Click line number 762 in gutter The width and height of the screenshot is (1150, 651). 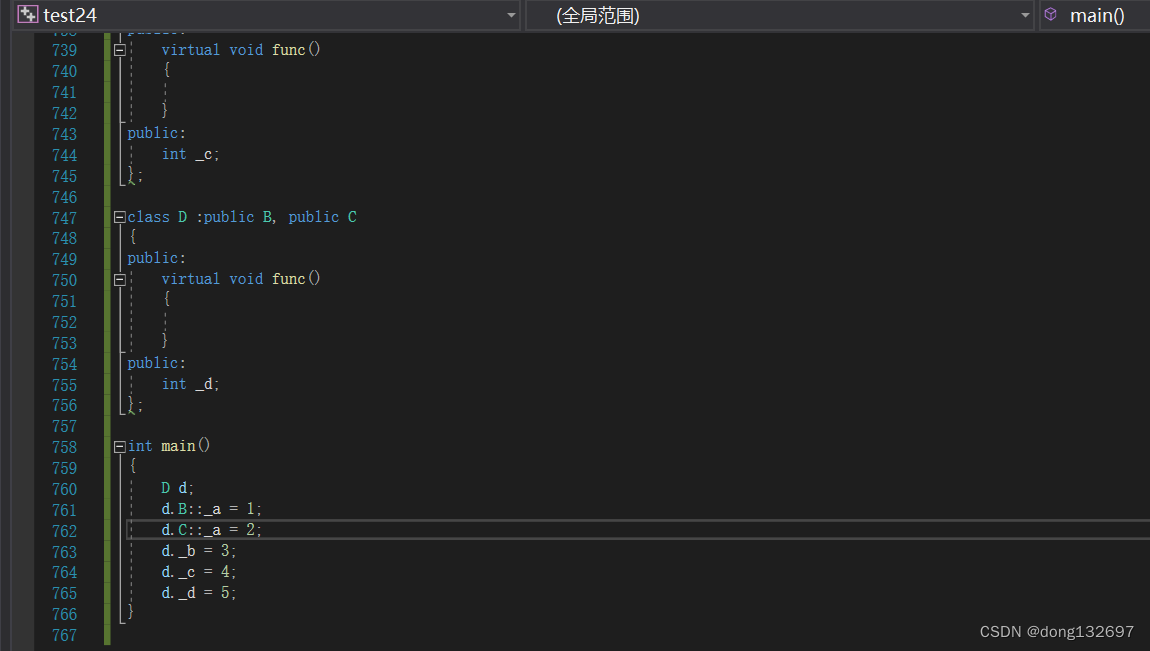pyautogui.click(x=64, y=531)
